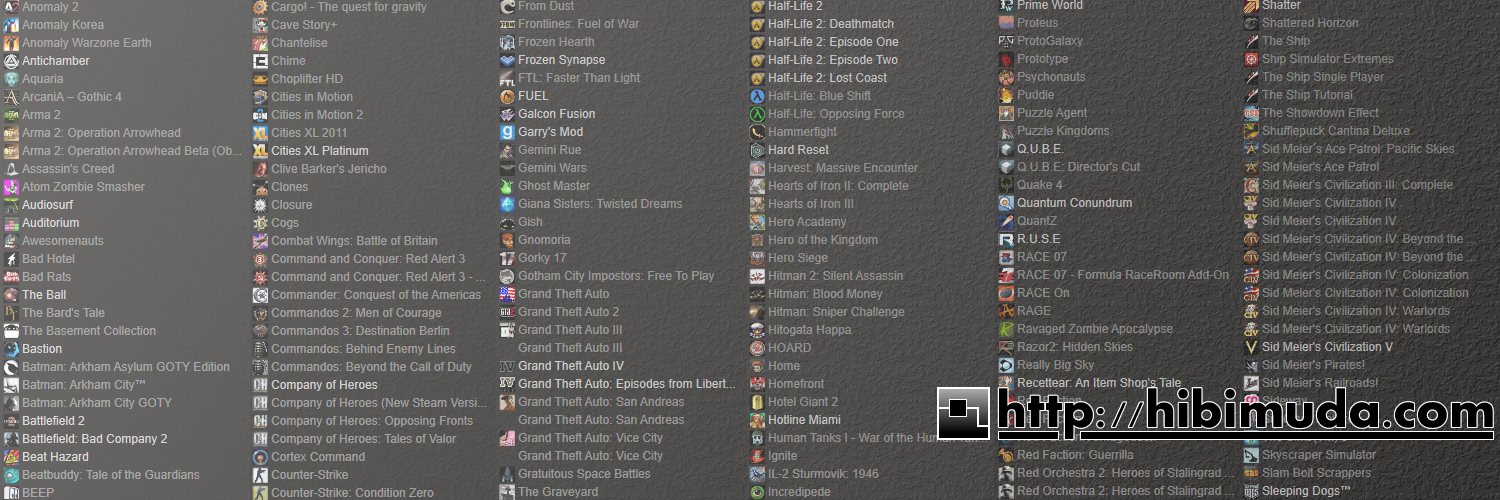Click the RAGE game icon

pos(1006,311)
